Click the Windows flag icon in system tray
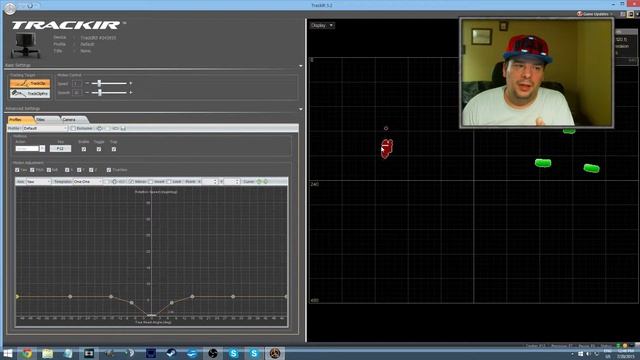 coord(580,354)
